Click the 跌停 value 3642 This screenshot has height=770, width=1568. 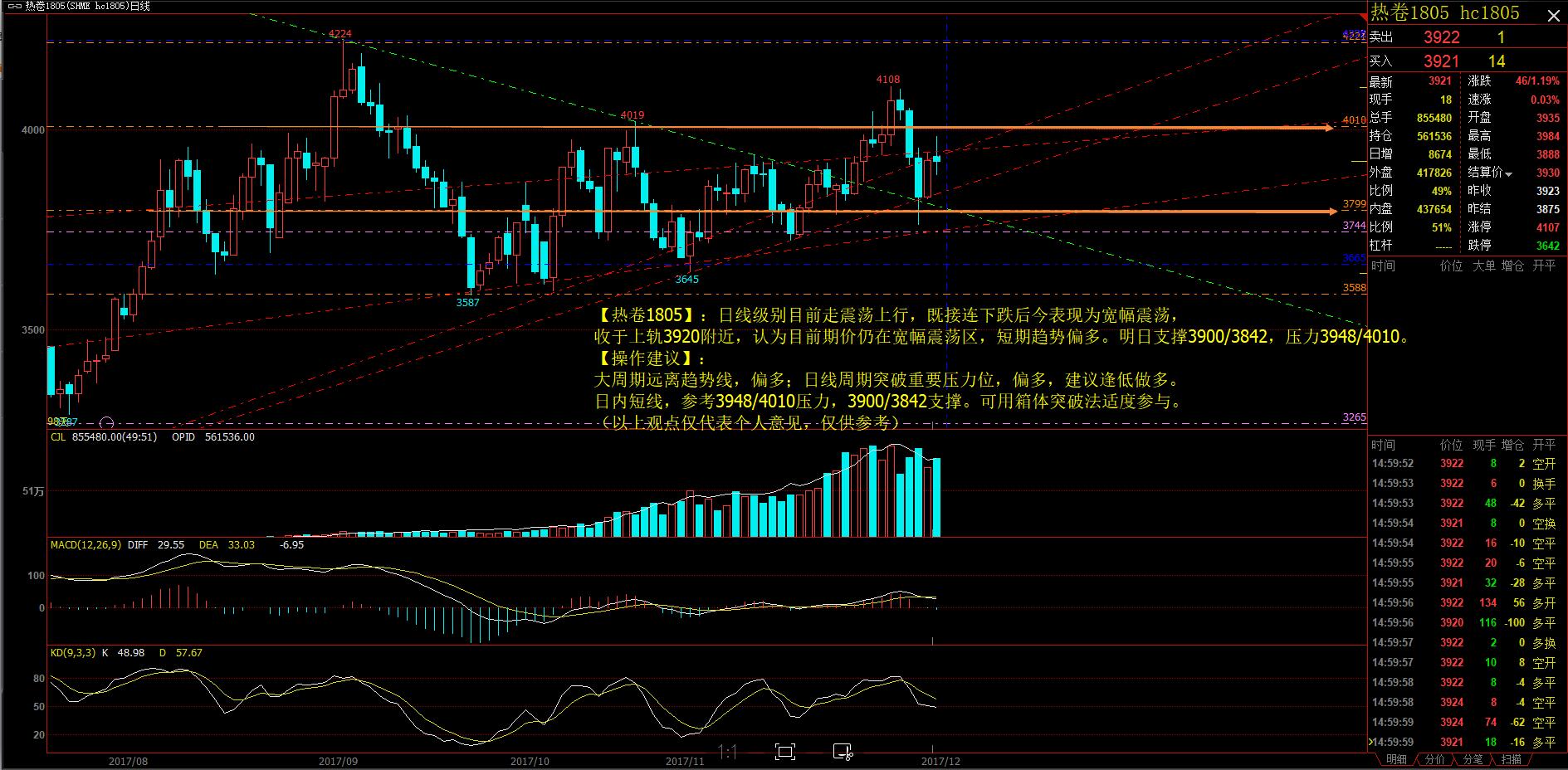point(1548,246)
